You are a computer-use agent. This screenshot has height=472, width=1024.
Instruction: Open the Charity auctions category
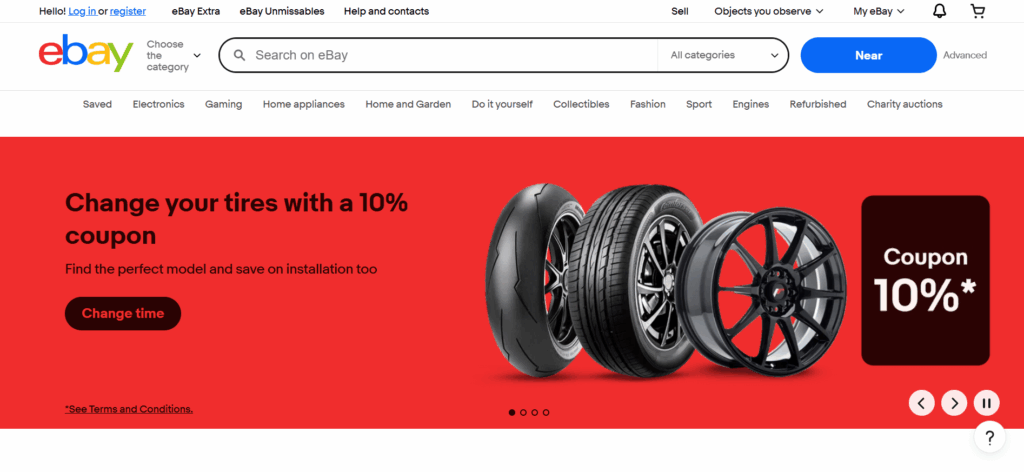904,104
